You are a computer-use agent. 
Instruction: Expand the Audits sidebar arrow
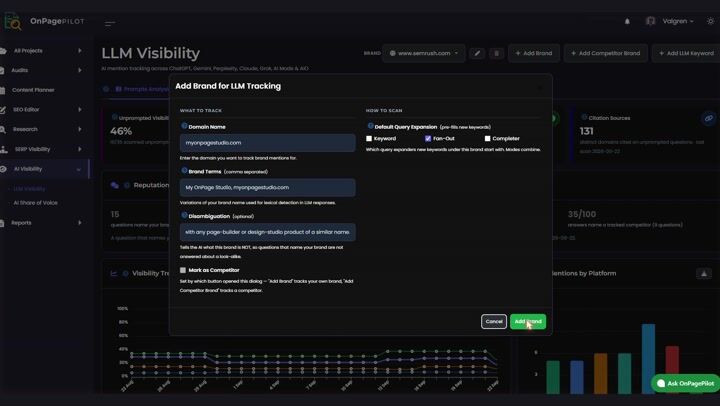tap(80, 70)
